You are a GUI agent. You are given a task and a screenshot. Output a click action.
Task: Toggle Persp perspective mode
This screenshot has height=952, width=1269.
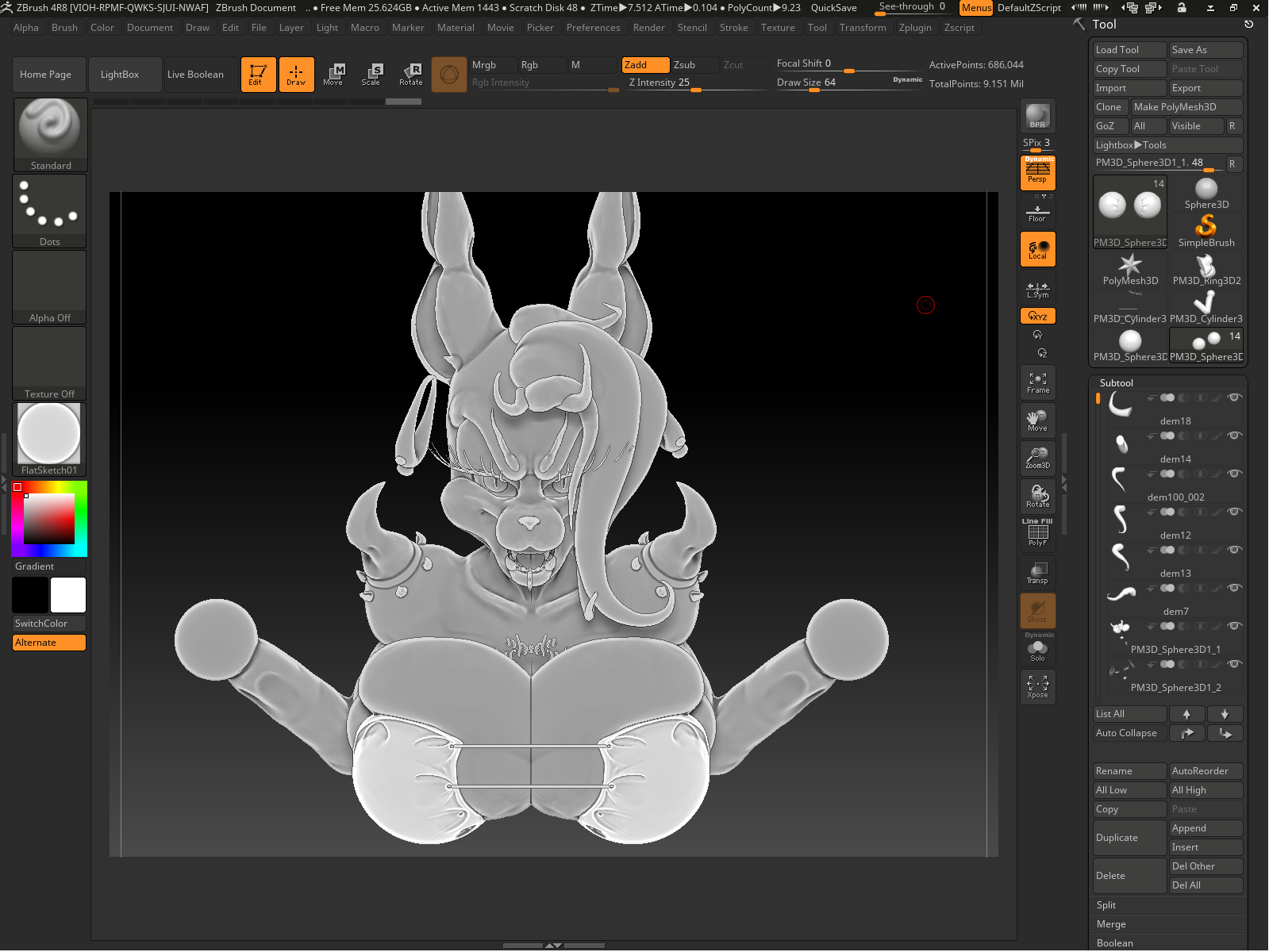click(x=1037, y=172)
